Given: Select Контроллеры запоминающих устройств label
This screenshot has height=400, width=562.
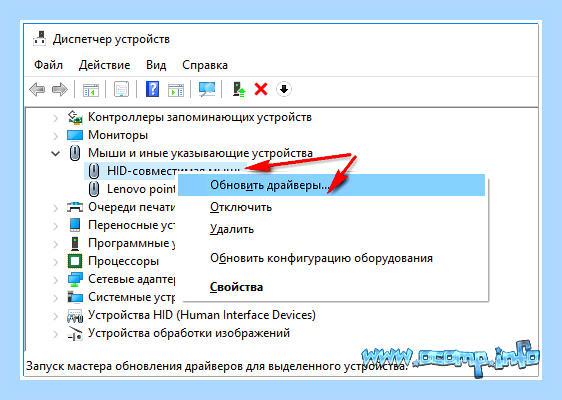Looking at the screenshot, I should 200,117.
